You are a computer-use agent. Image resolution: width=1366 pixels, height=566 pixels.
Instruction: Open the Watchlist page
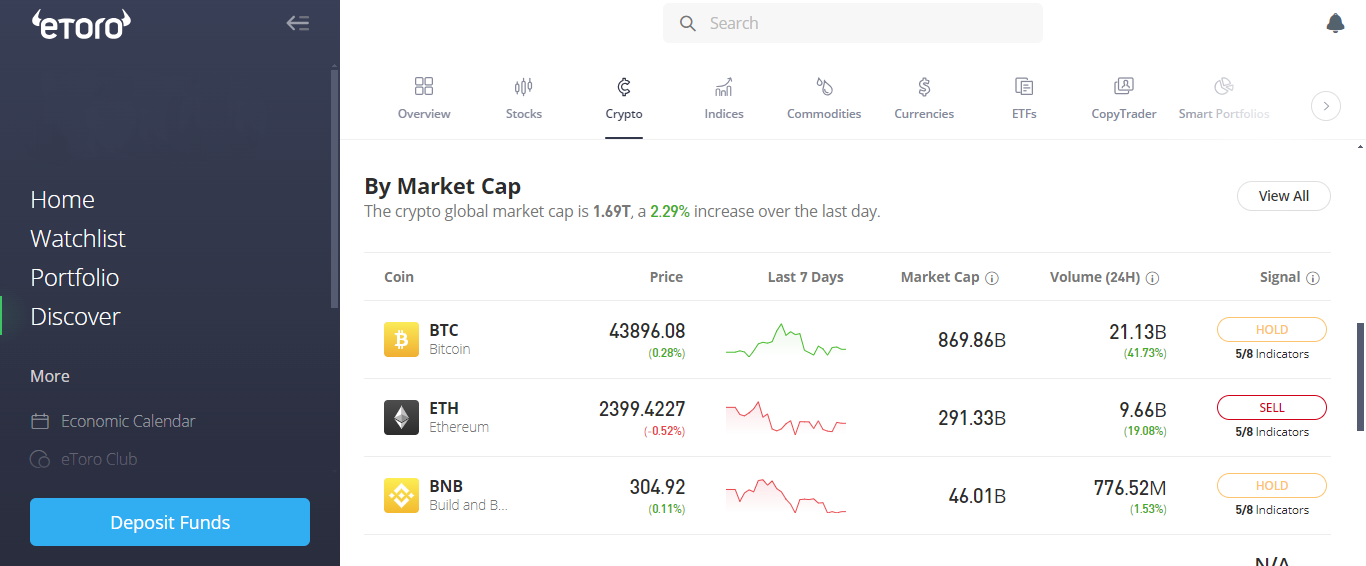78,238
